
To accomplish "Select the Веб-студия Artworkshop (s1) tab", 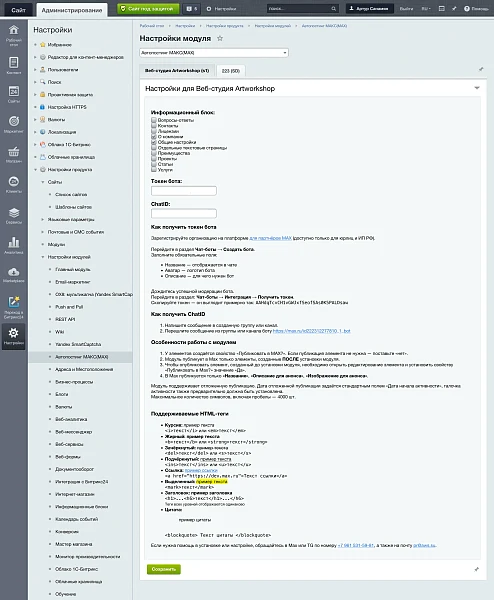I will [x=177, y=71].
